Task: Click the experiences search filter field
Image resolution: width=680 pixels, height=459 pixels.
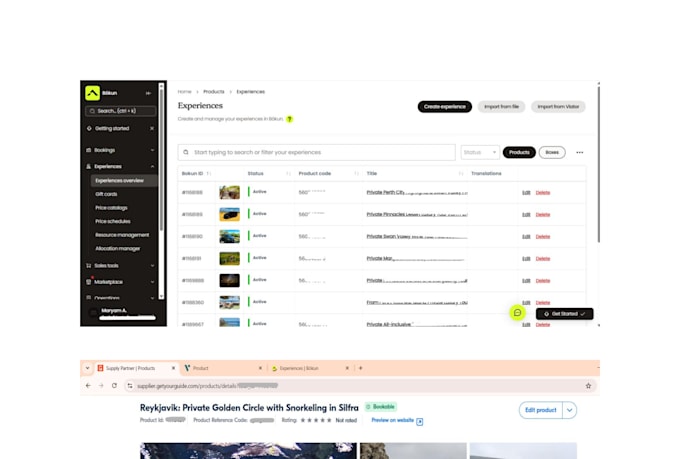Action: pos(317,152)
